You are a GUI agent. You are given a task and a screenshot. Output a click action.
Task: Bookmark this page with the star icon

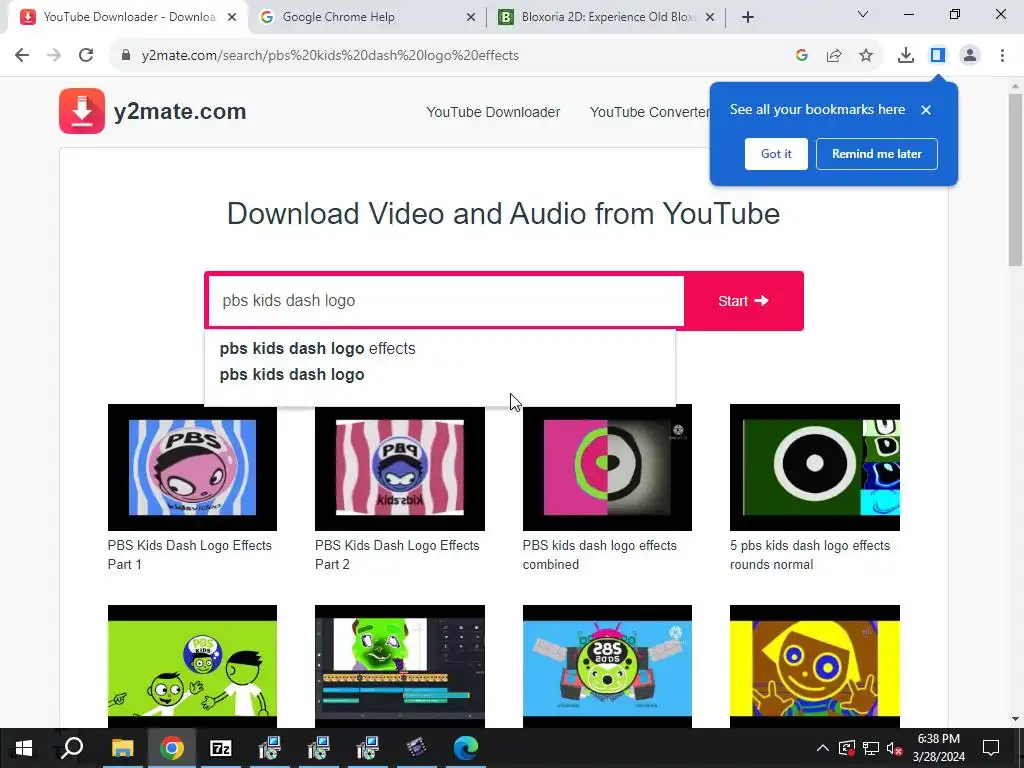tap(866, 56)
